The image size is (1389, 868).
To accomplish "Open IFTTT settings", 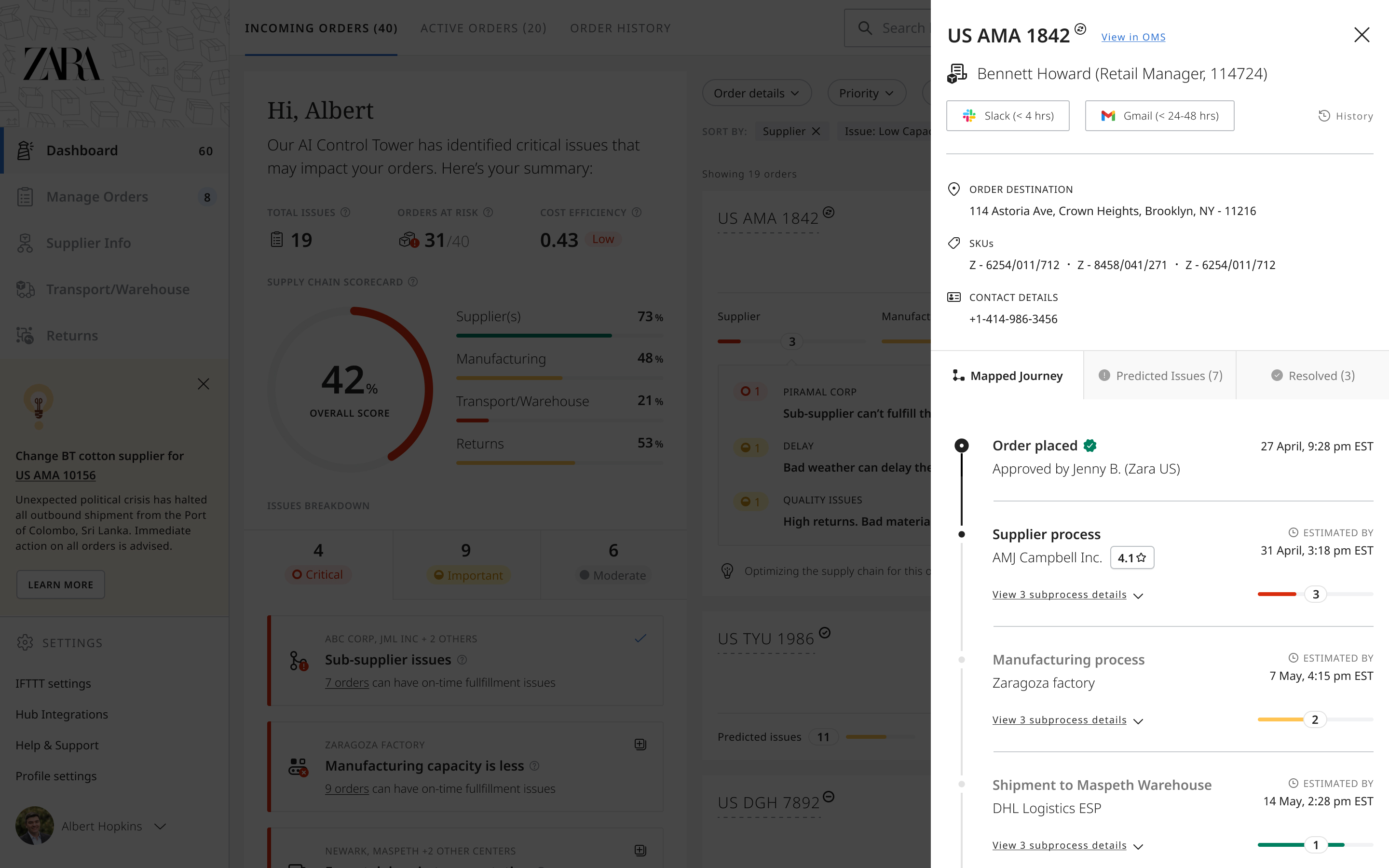I will pos(54,684).
